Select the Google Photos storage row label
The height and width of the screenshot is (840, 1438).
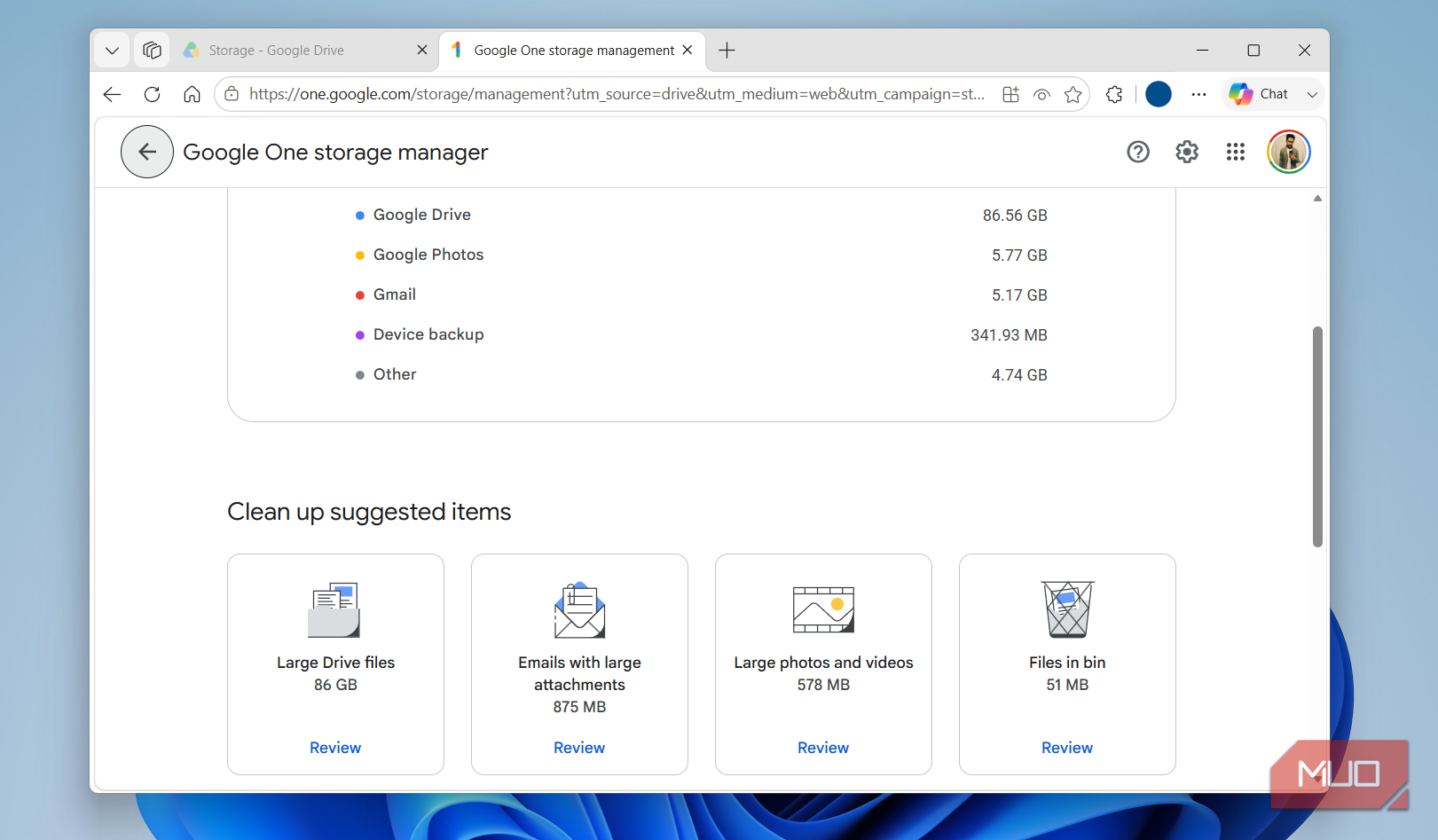tap(428, 255)
